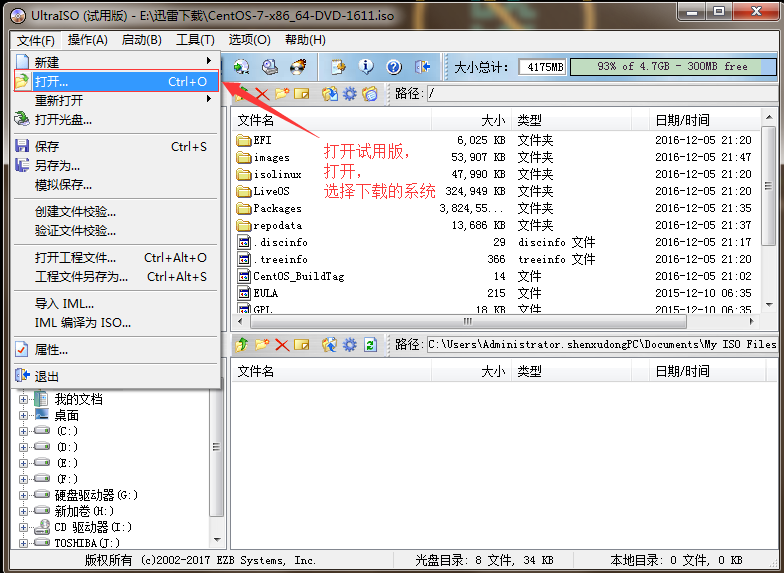The image size is (784, 573).
Task: Click the up-folder icon in local pane toolbar
Action: [x=242, y=344]
